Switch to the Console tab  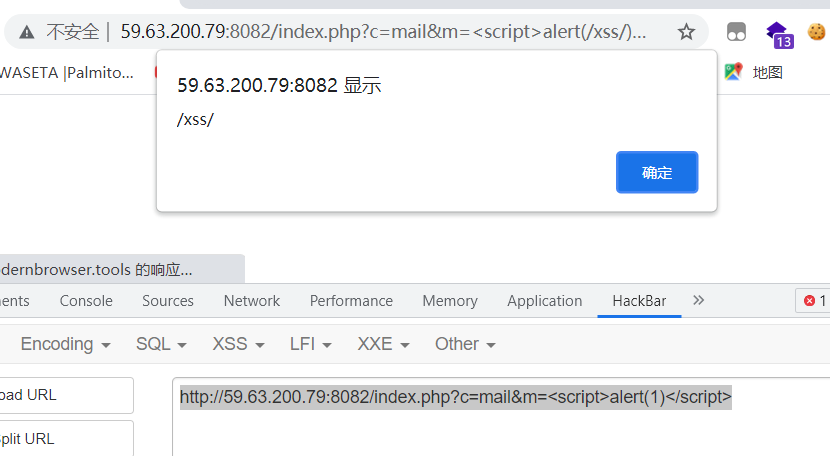pyautogui.click(x=86, y=301)
